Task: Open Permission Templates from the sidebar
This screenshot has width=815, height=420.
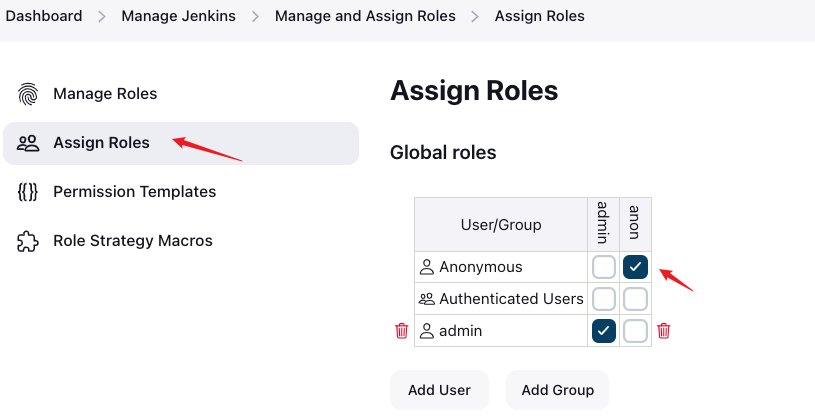Action: (181, 192)
